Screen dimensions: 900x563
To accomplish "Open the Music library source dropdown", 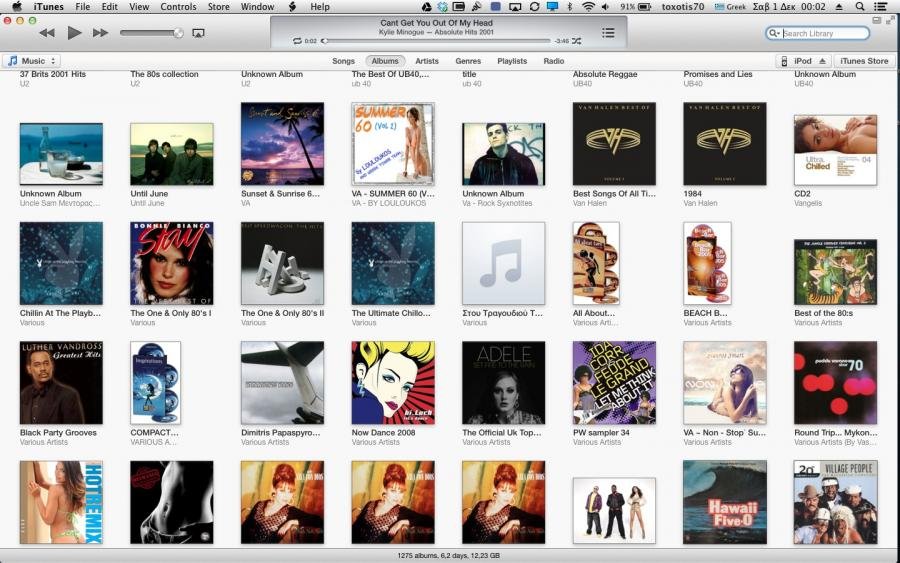I will (x=32, y=61).
